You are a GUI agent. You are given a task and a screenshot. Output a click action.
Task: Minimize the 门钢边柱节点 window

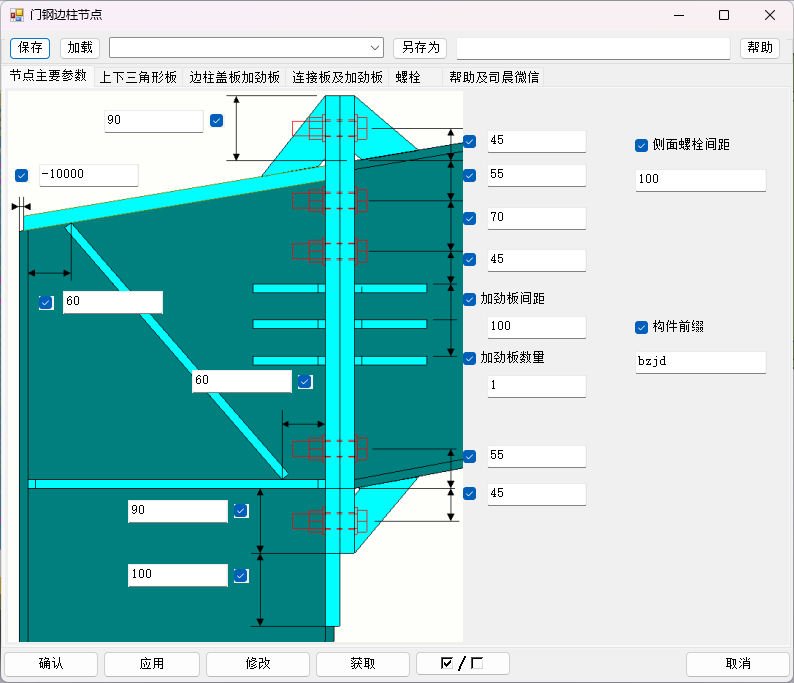pyautogui.click(x=679, y=15)
